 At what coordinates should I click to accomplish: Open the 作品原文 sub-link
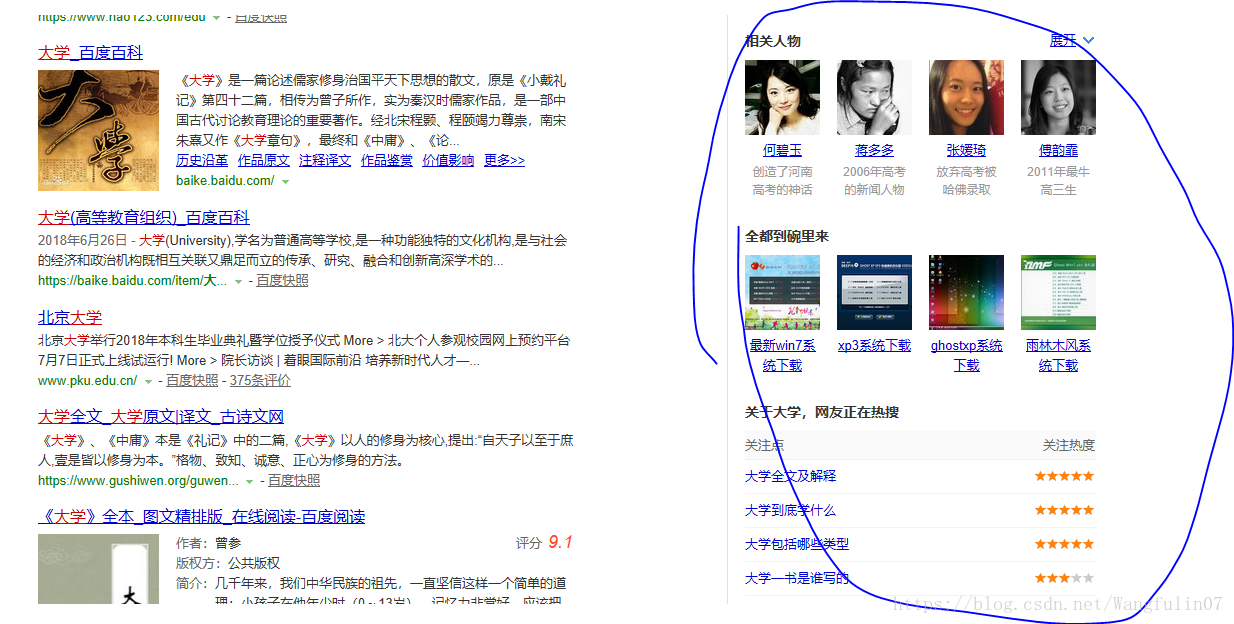pos(263,160)
